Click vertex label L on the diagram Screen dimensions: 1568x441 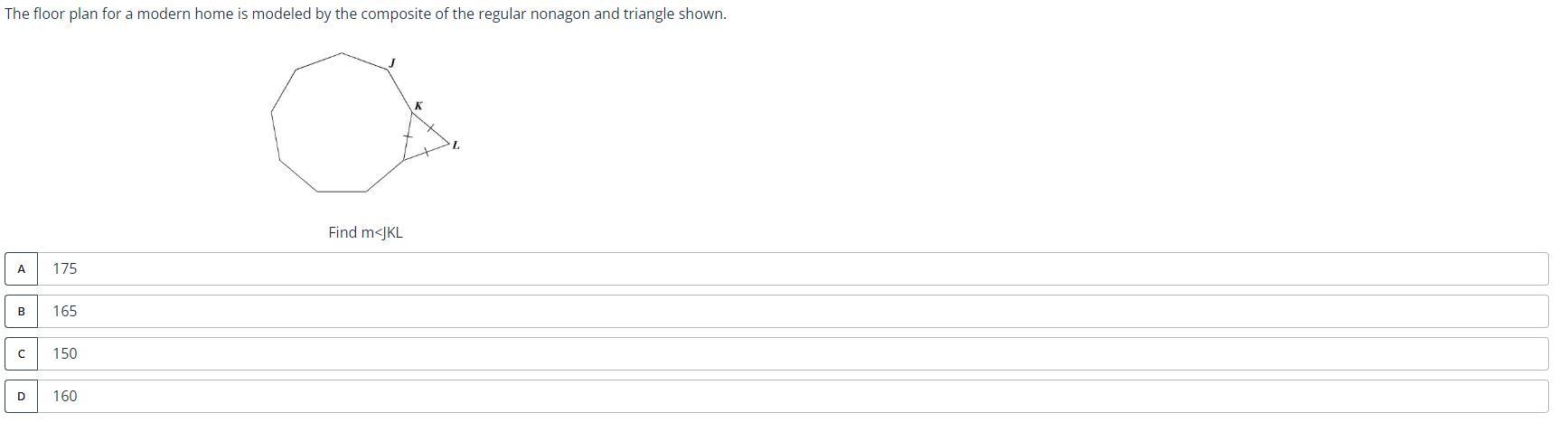click(x=455, y=145)
